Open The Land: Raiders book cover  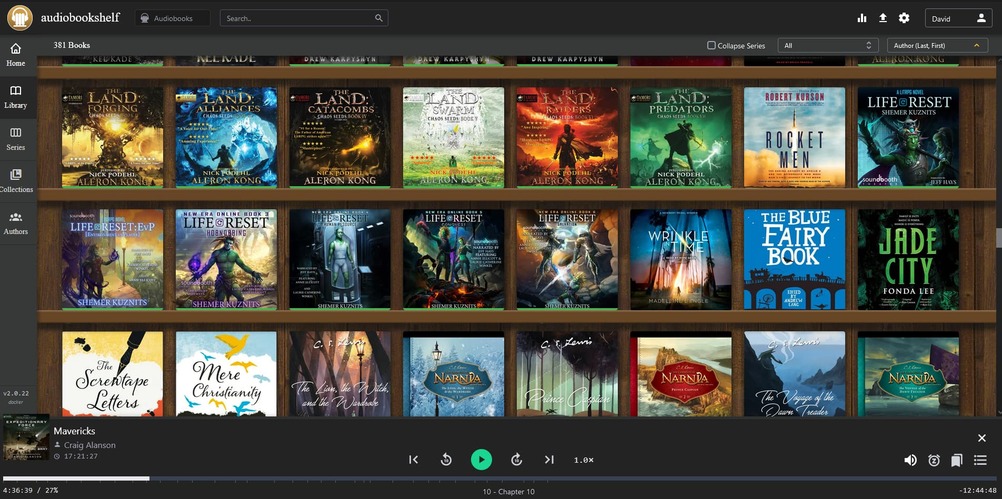(x=567, y=137)
